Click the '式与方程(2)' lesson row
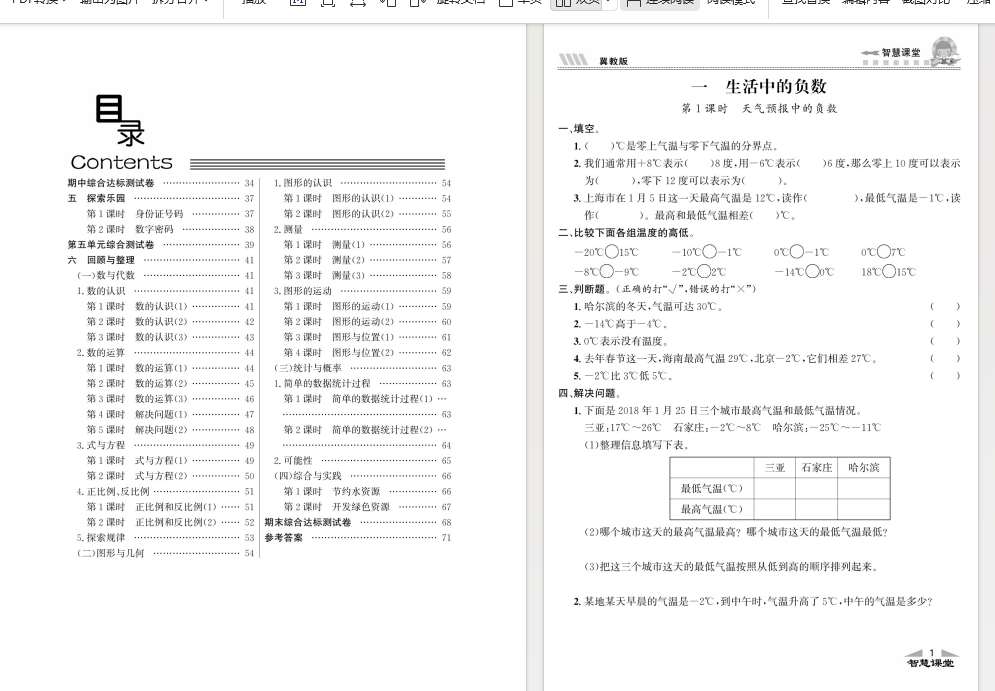Screen dimensions: 995x691 point(170,476)
